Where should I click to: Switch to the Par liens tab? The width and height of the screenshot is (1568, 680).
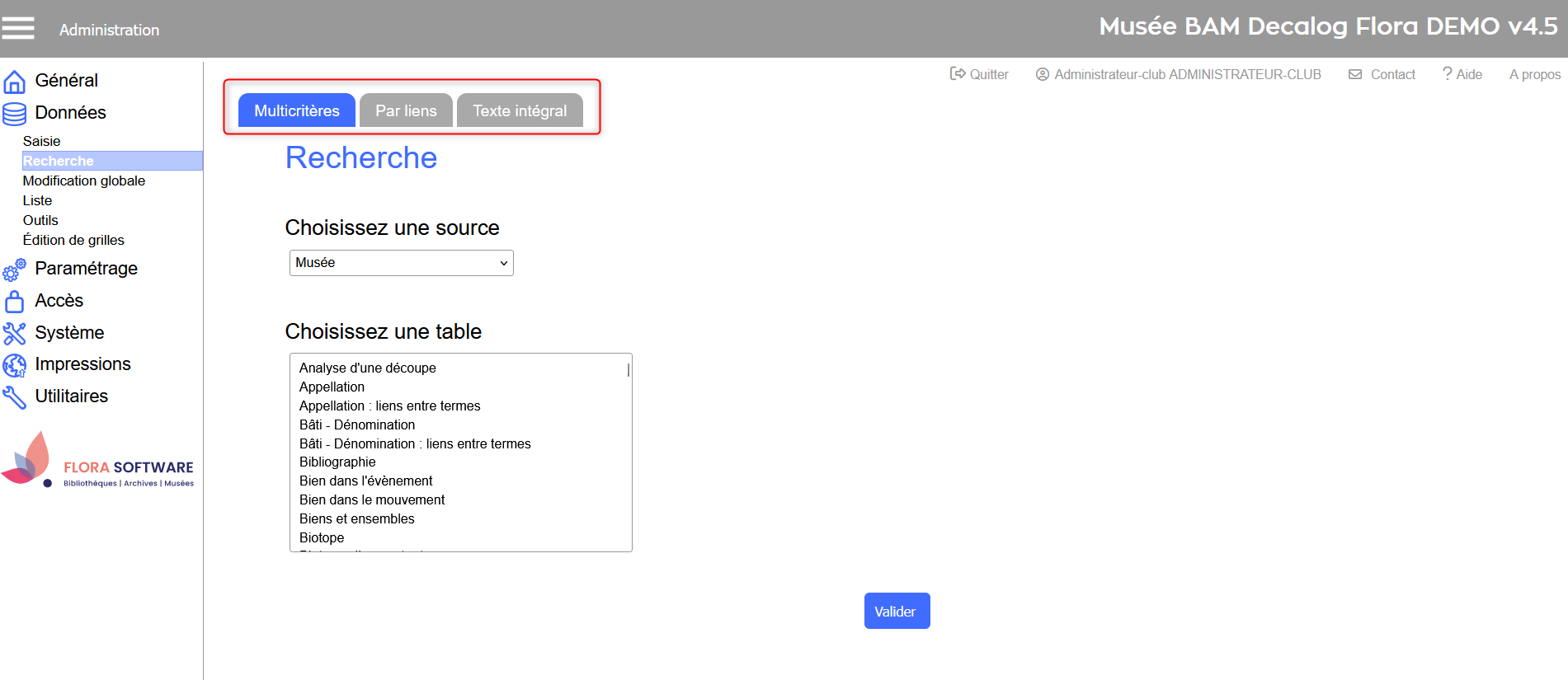tap(406, 110)
